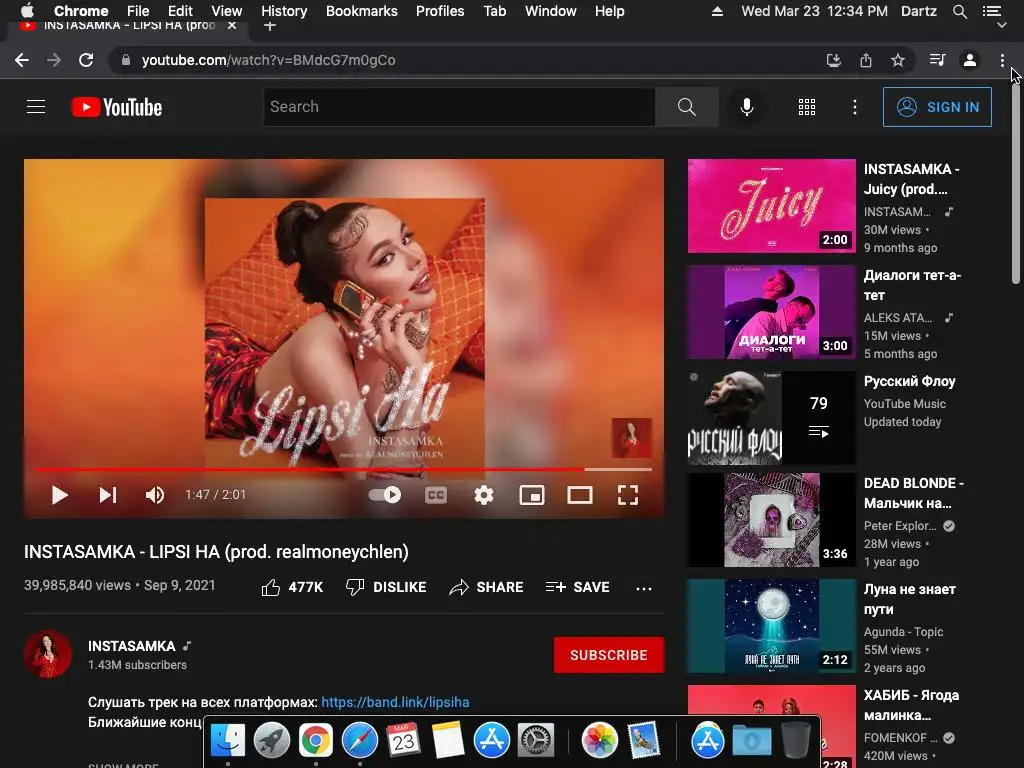The height and width of the screenshot is (768, 1024).
Task: Play the Lipsi Ha video
Action: tap(59, 495)
